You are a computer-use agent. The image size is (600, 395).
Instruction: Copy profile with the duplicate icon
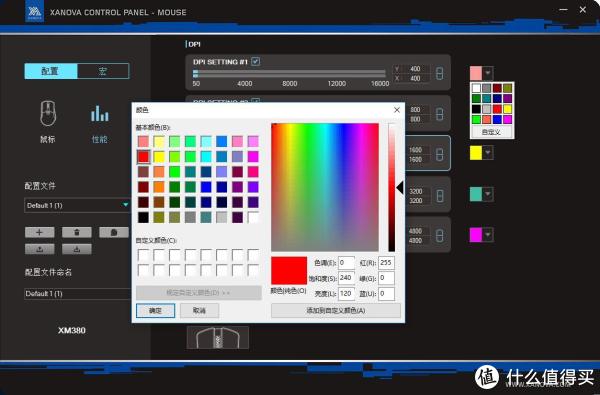click(x=114, y=232)
